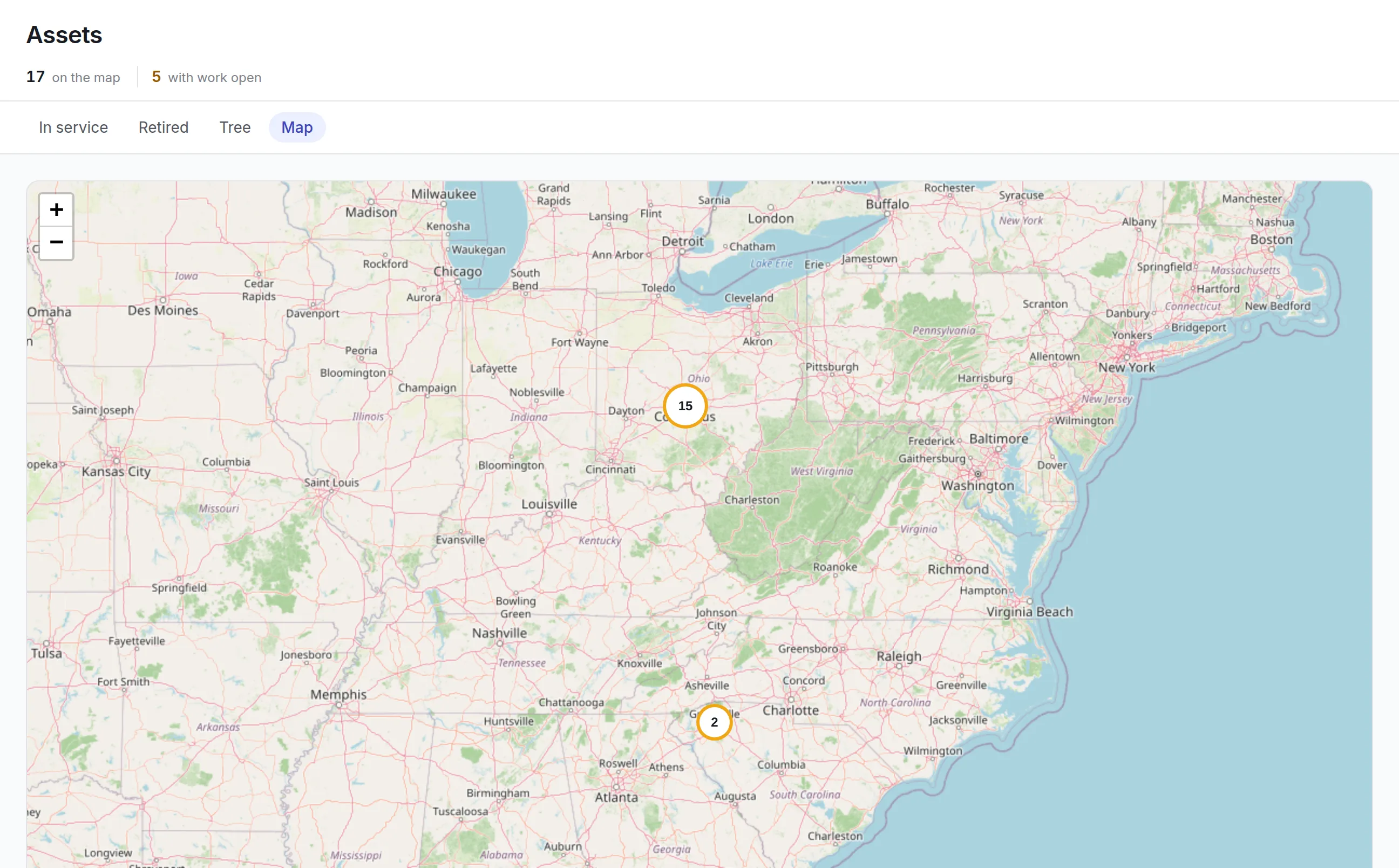1399x868 pixels.
Task: Click the '5 with work open' count
Action: 207,77
